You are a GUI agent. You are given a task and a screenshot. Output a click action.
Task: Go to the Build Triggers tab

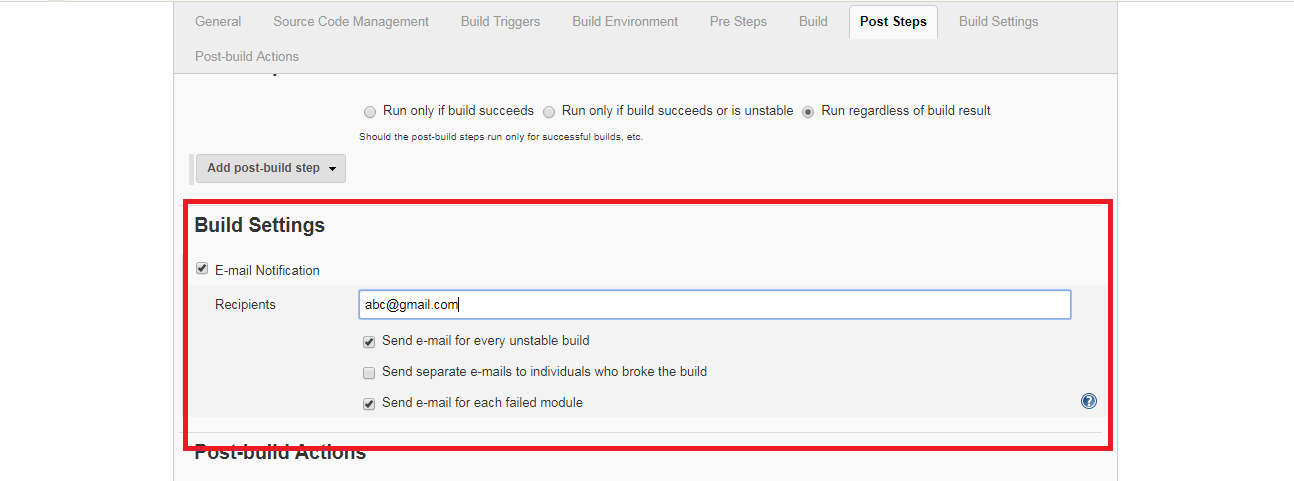pos(501,21)
